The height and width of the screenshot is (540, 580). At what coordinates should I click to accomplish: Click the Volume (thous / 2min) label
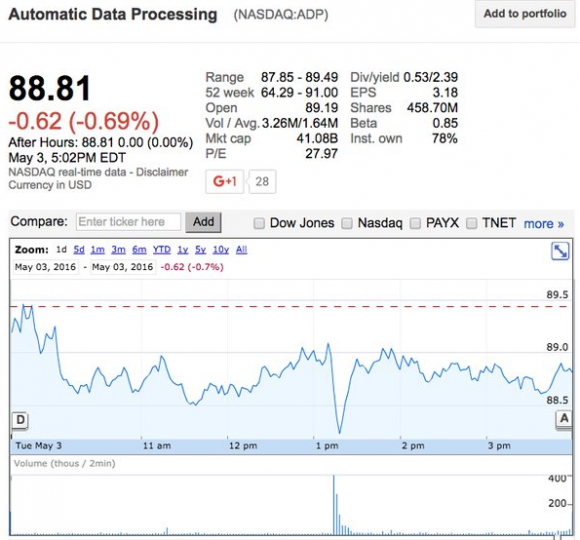pos(64,463)
